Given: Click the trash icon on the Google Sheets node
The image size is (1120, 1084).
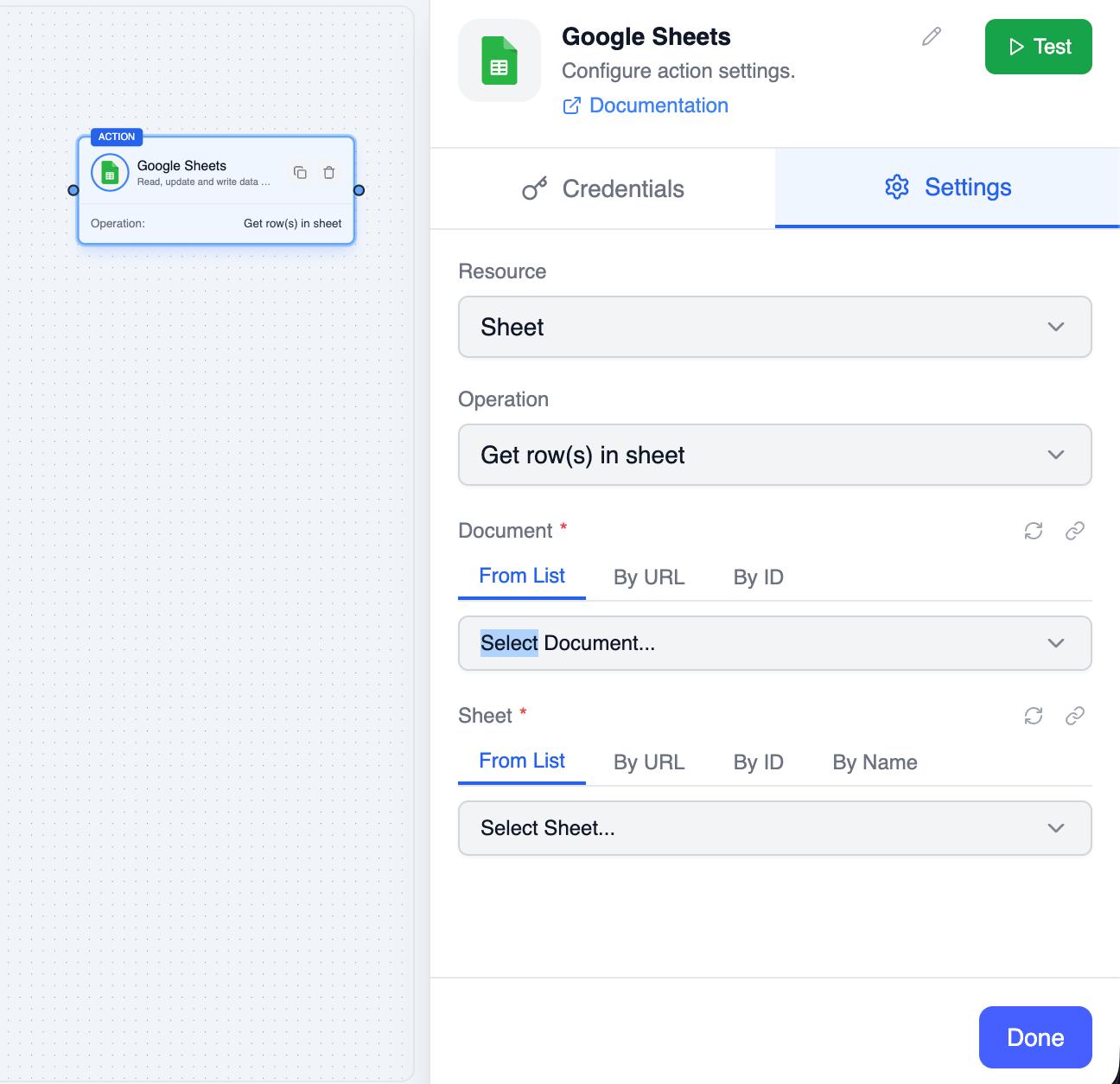Looking at the screenshot, I should (x=329, y=173).
